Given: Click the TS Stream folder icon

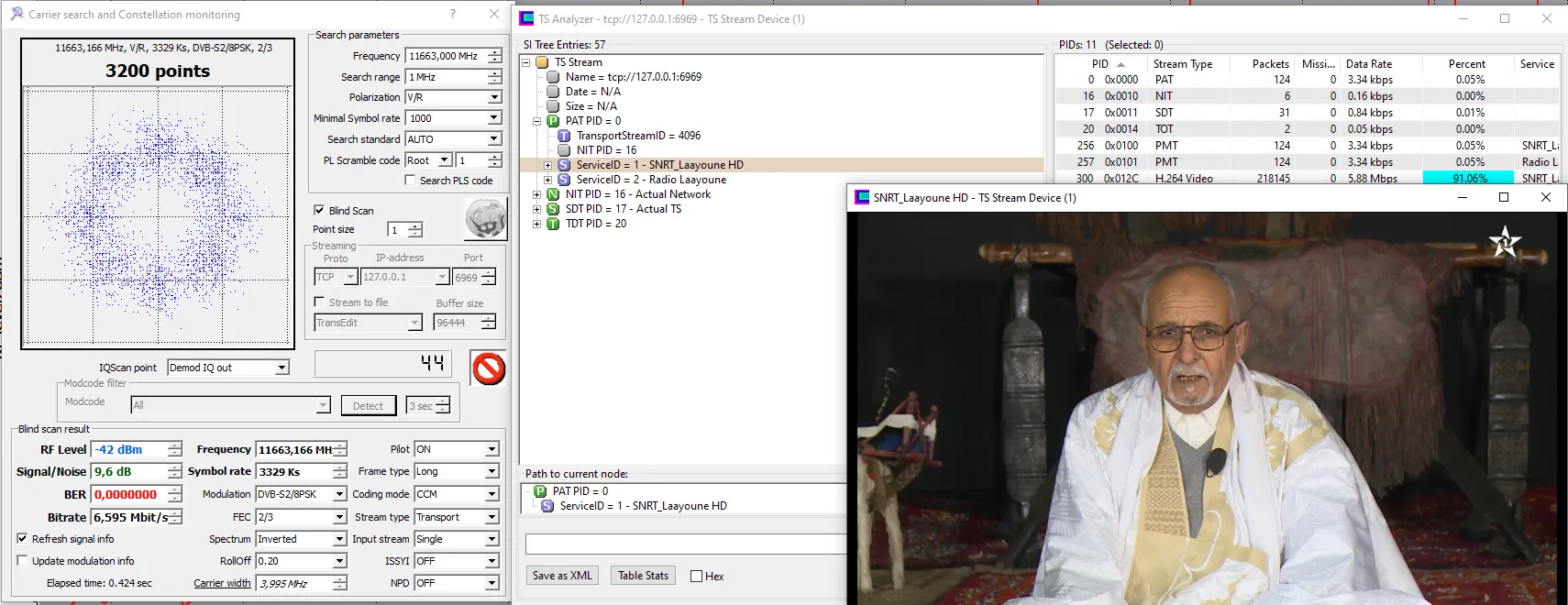Looking at the screenshot, I should pos(542,62).
